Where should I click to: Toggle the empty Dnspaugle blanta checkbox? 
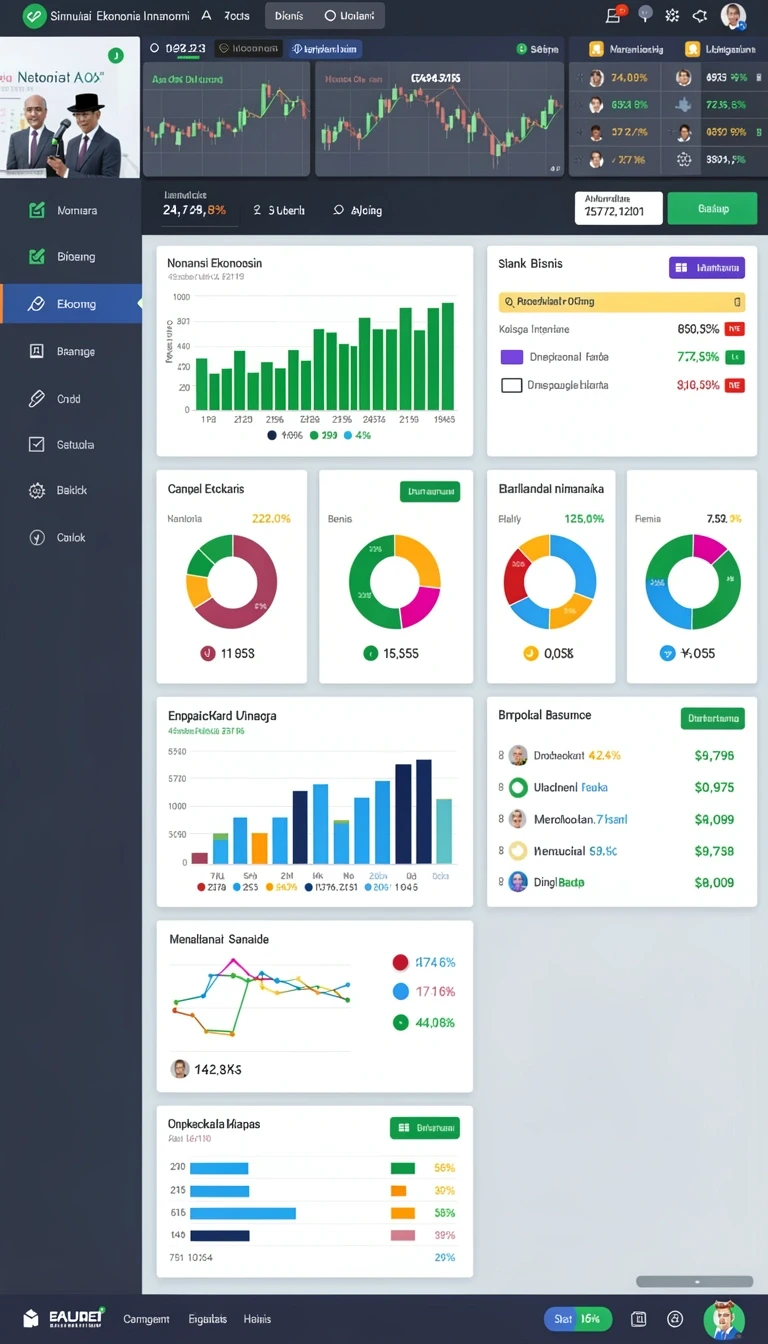[x=511, y=384]
